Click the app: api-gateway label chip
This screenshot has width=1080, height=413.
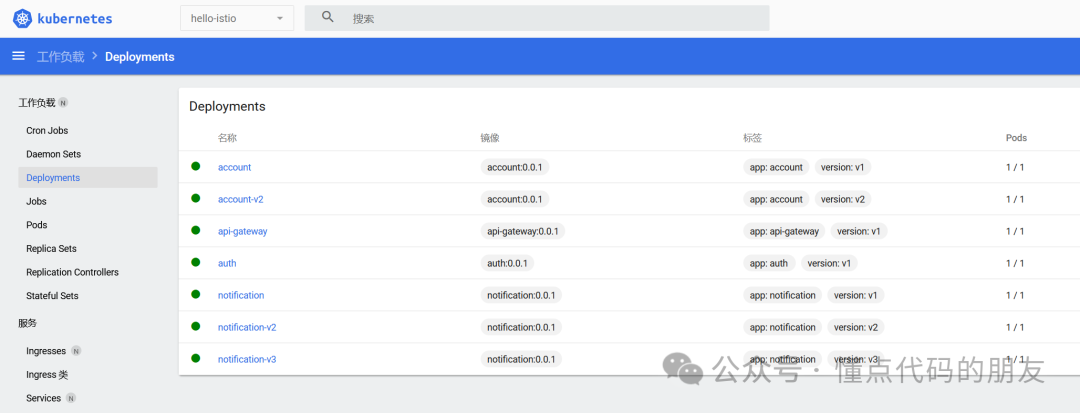(x=784, y=231)
